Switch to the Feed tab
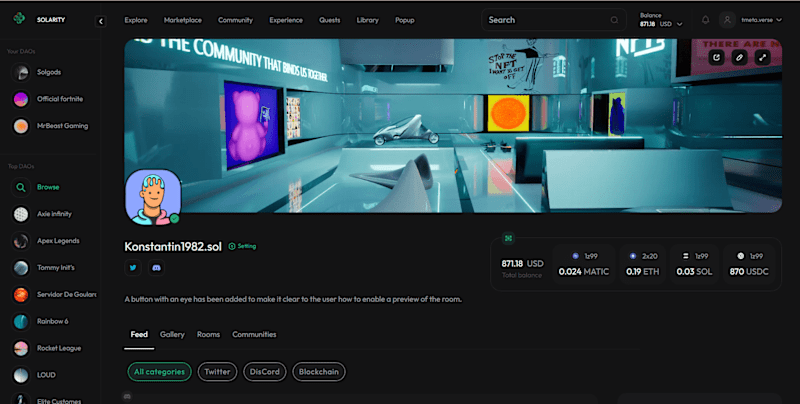The width and height of the screenshot is (800, 404). click(x=139, y=335)
